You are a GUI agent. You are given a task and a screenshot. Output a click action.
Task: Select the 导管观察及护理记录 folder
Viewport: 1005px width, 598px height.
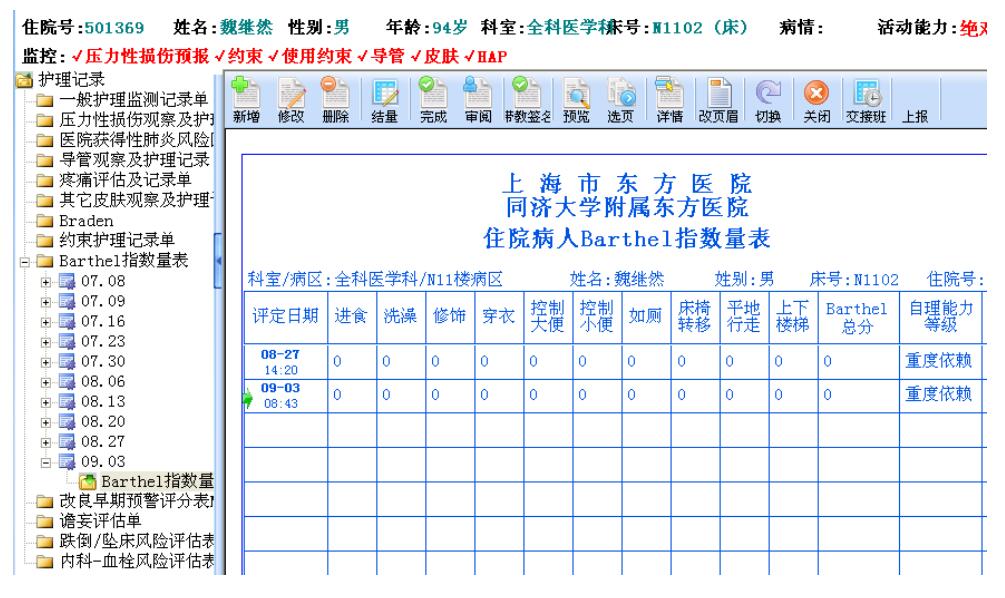click(123, 160)
